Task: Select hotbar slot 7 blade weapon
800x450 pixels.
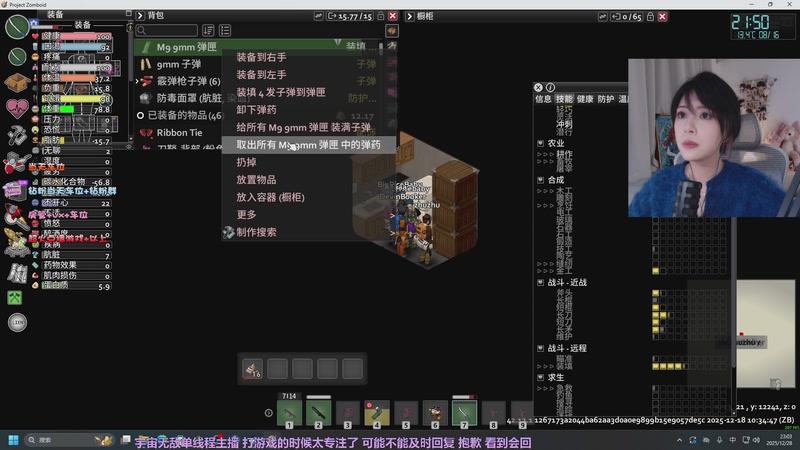Action: pyautogui.click(x=464, y=413)
